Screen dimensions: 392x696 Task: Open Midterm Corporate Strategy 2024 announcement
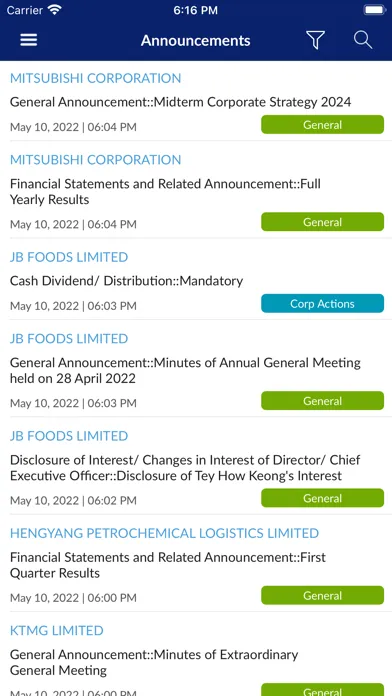coord(180,102)
